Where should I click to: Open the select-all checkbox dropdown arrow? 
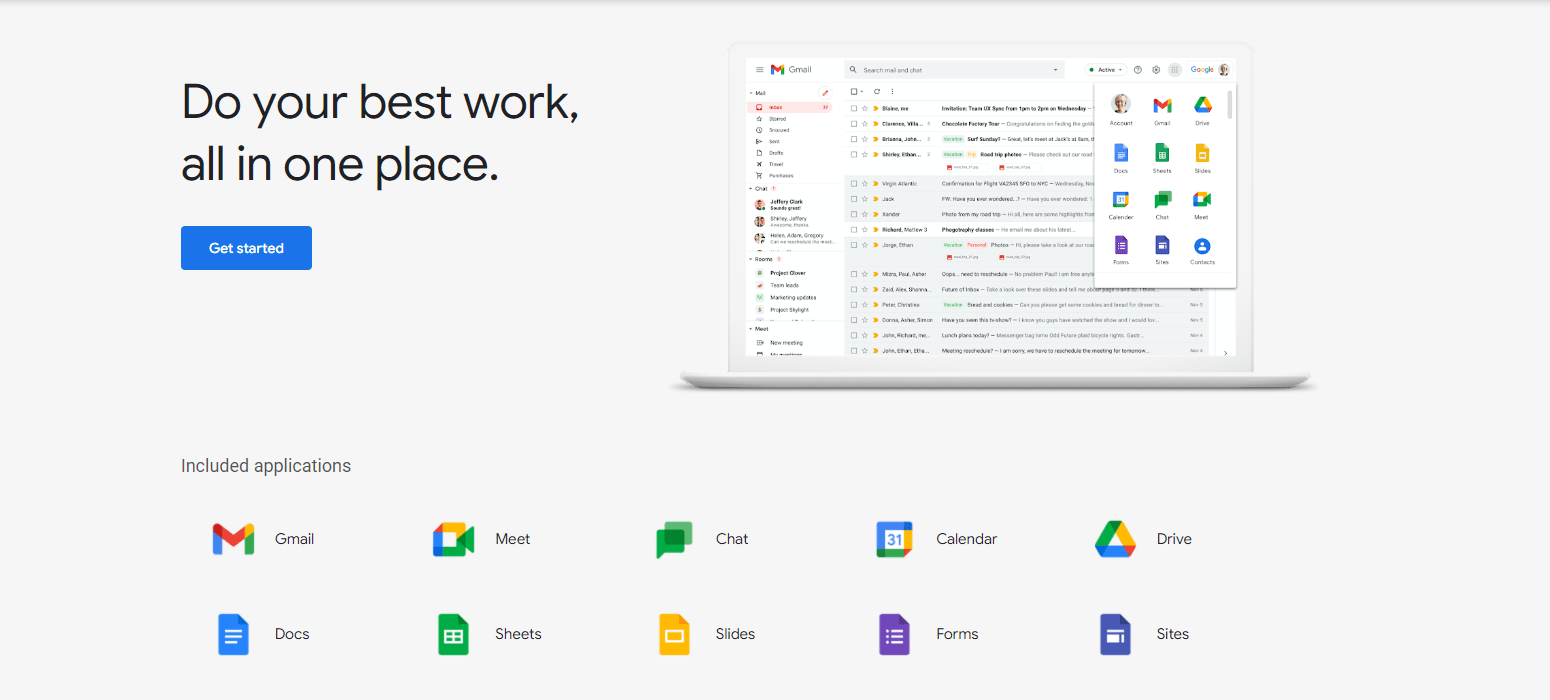(x=862, y=91)
